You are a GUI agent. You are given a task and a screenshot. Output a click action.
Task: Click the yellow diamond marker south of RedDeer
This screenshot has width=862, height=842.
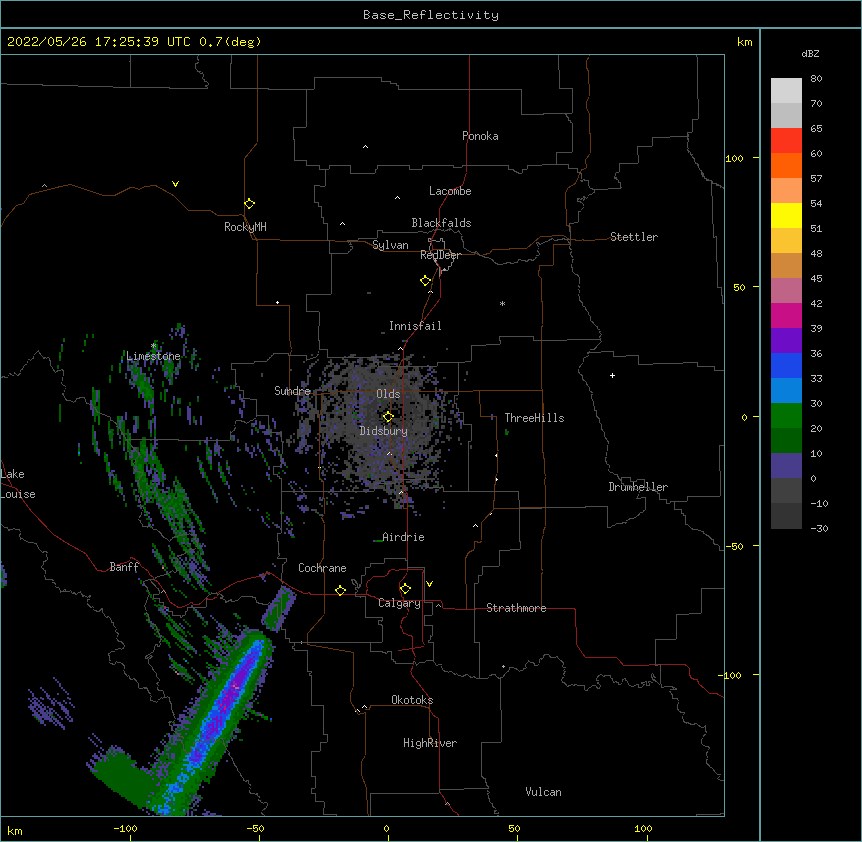[425, 281]
